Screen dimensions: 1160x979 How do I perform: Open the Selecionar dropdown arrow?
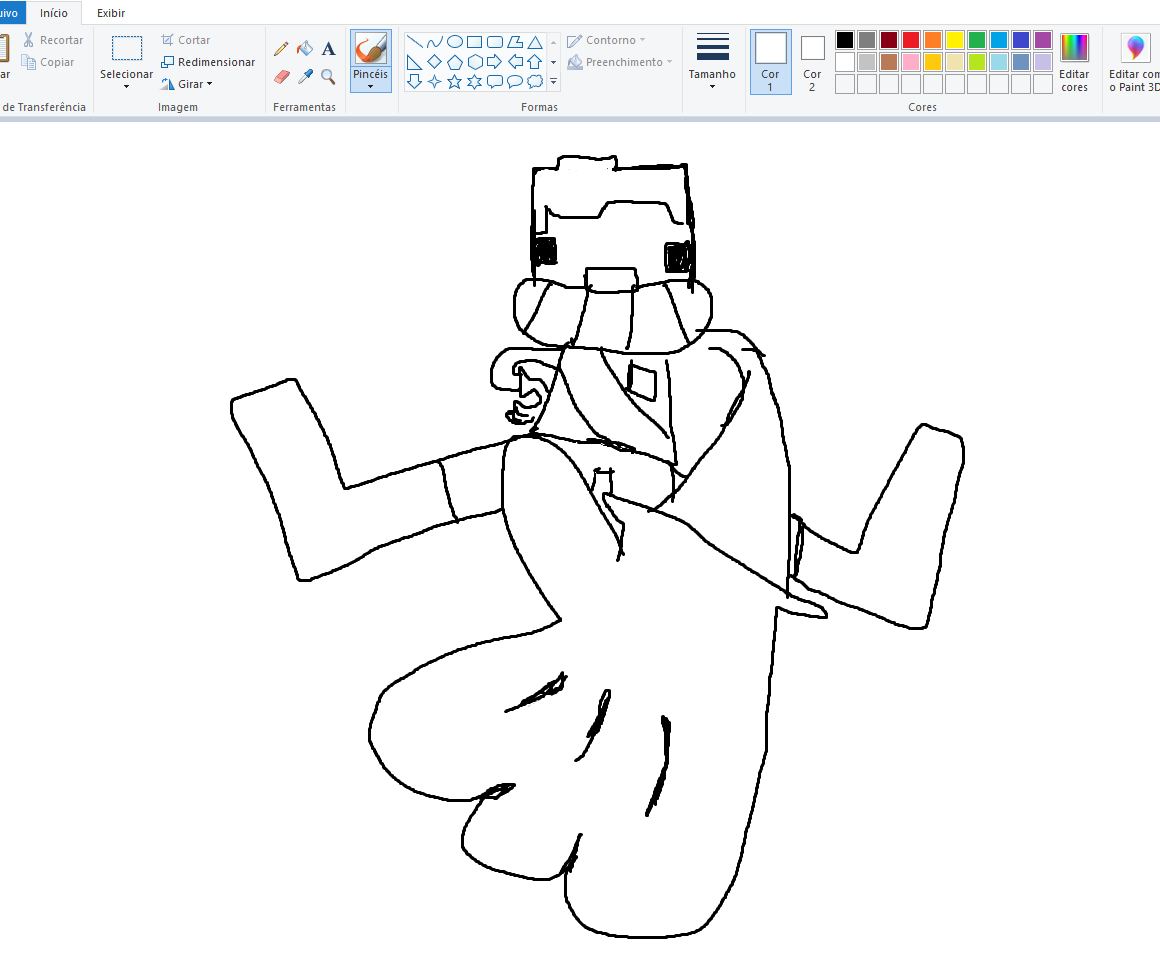(127, 87)
